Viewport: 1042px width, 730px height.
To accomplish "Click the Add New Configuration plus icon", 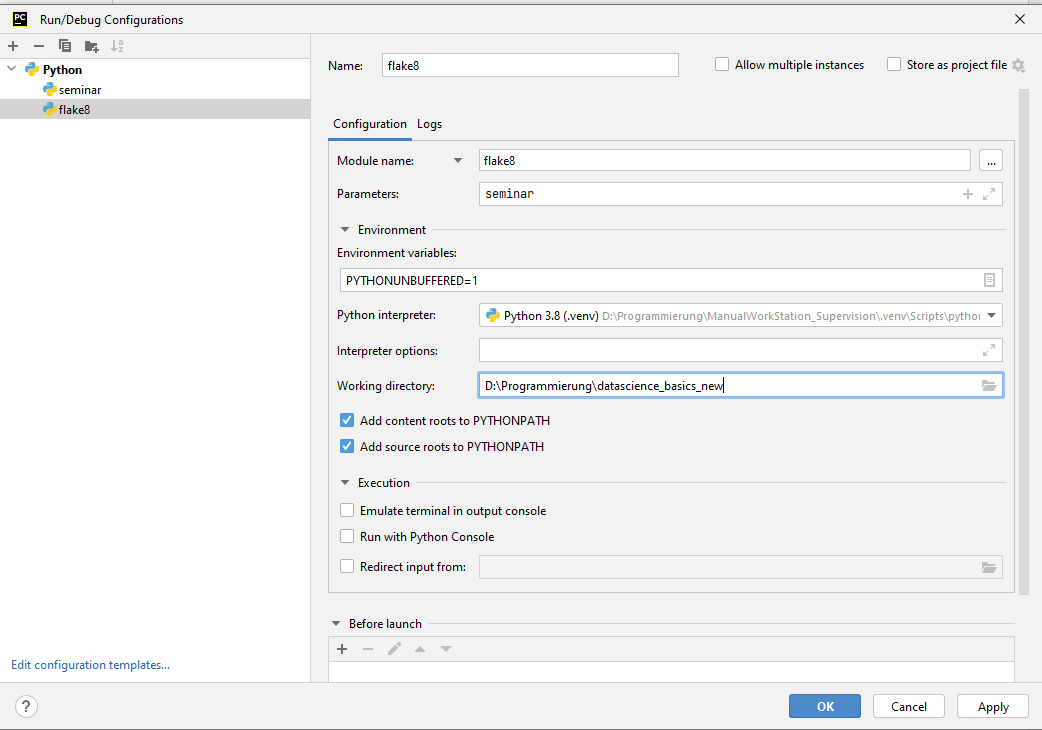I will point(13,46).
